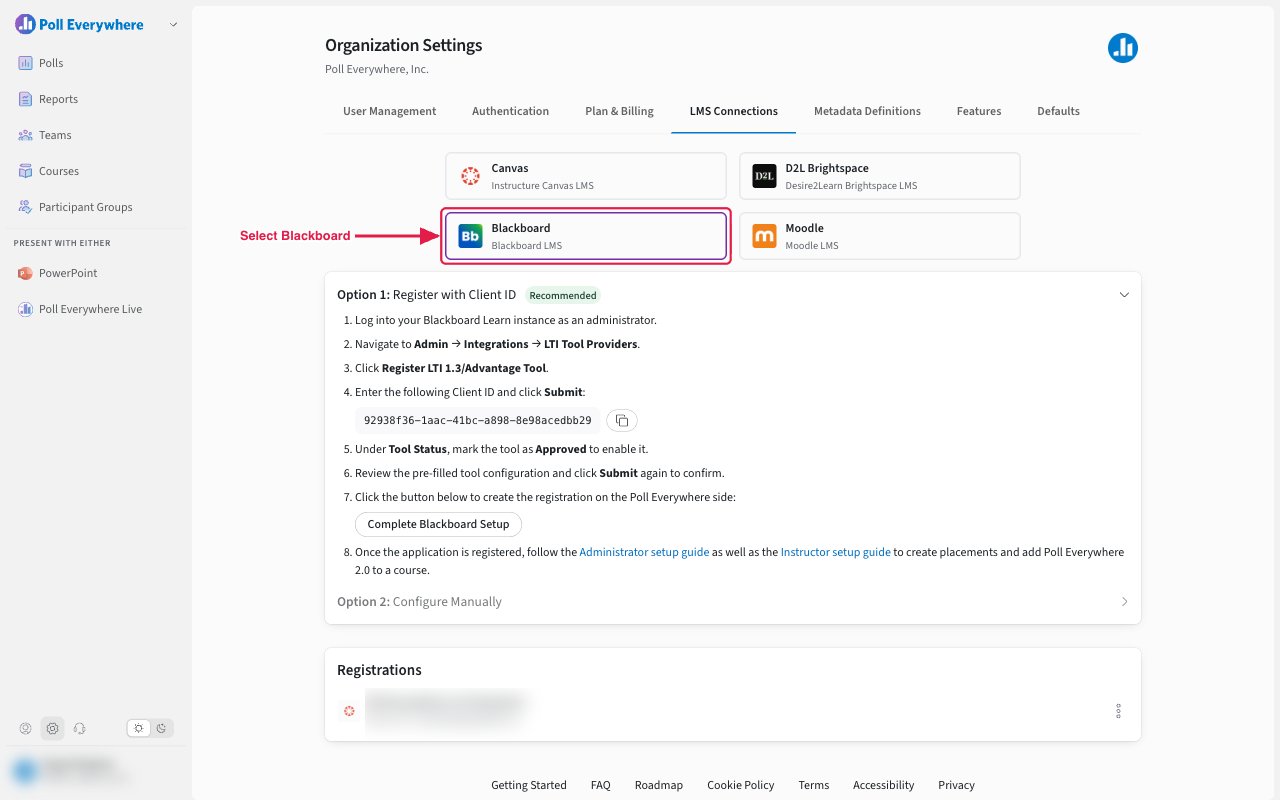Switch to light mode sun icon
The height and width of the screenshot is (800, 1280).
(x=139, y=728)
